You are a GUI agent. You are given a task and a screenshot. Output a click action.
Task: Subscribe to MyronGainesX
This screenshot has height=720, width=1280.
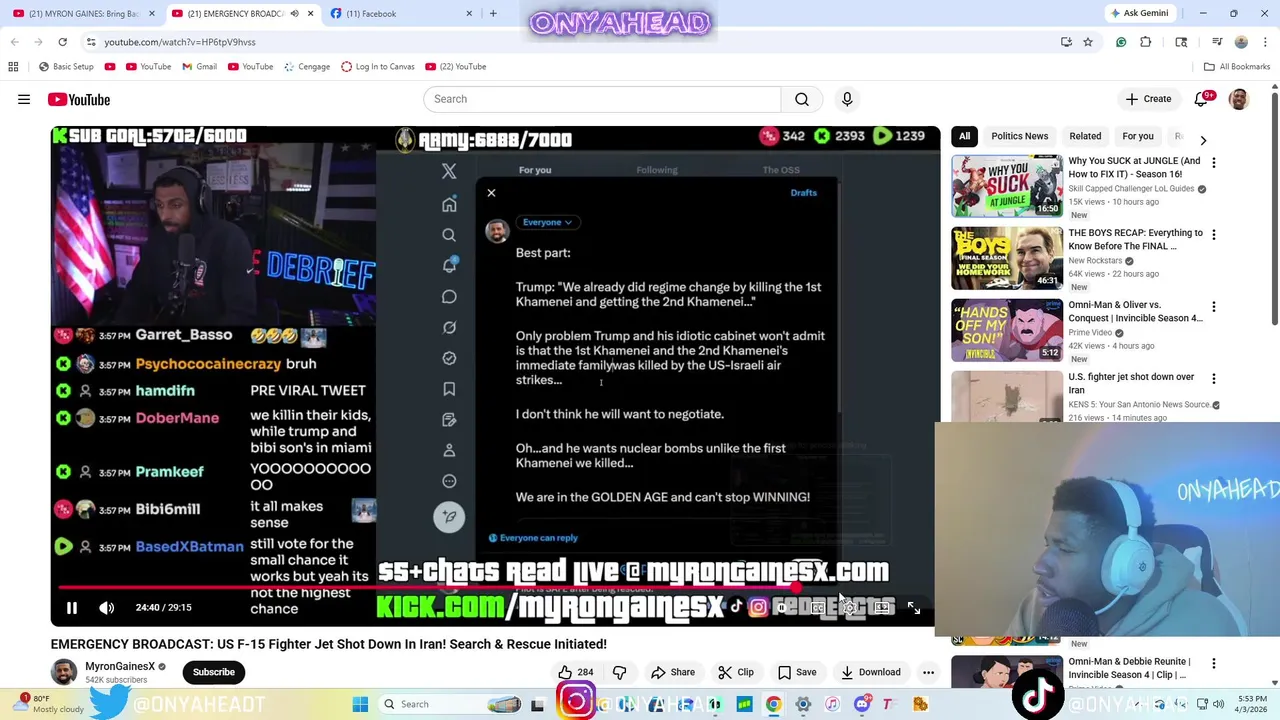click(x=214, y=672)
